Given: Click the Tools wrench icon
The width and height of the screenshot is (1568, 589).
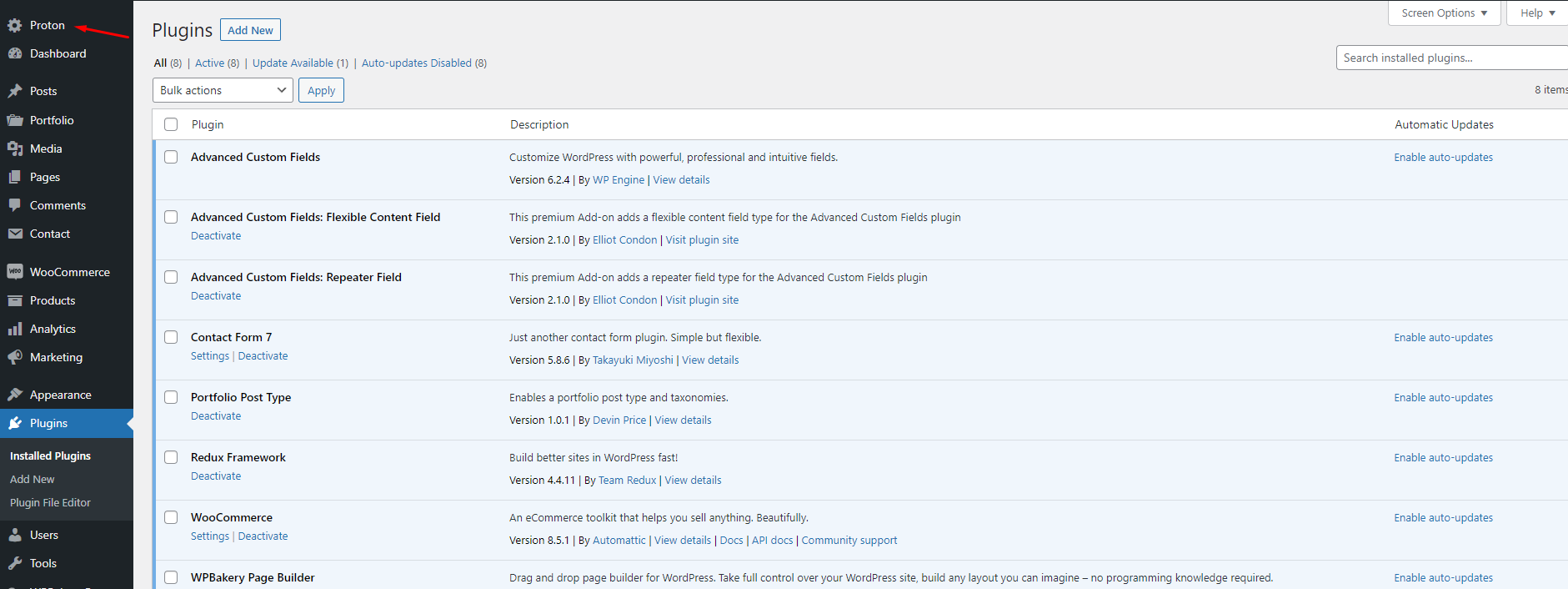Looking at the screenshot, I should pos(15,563).
